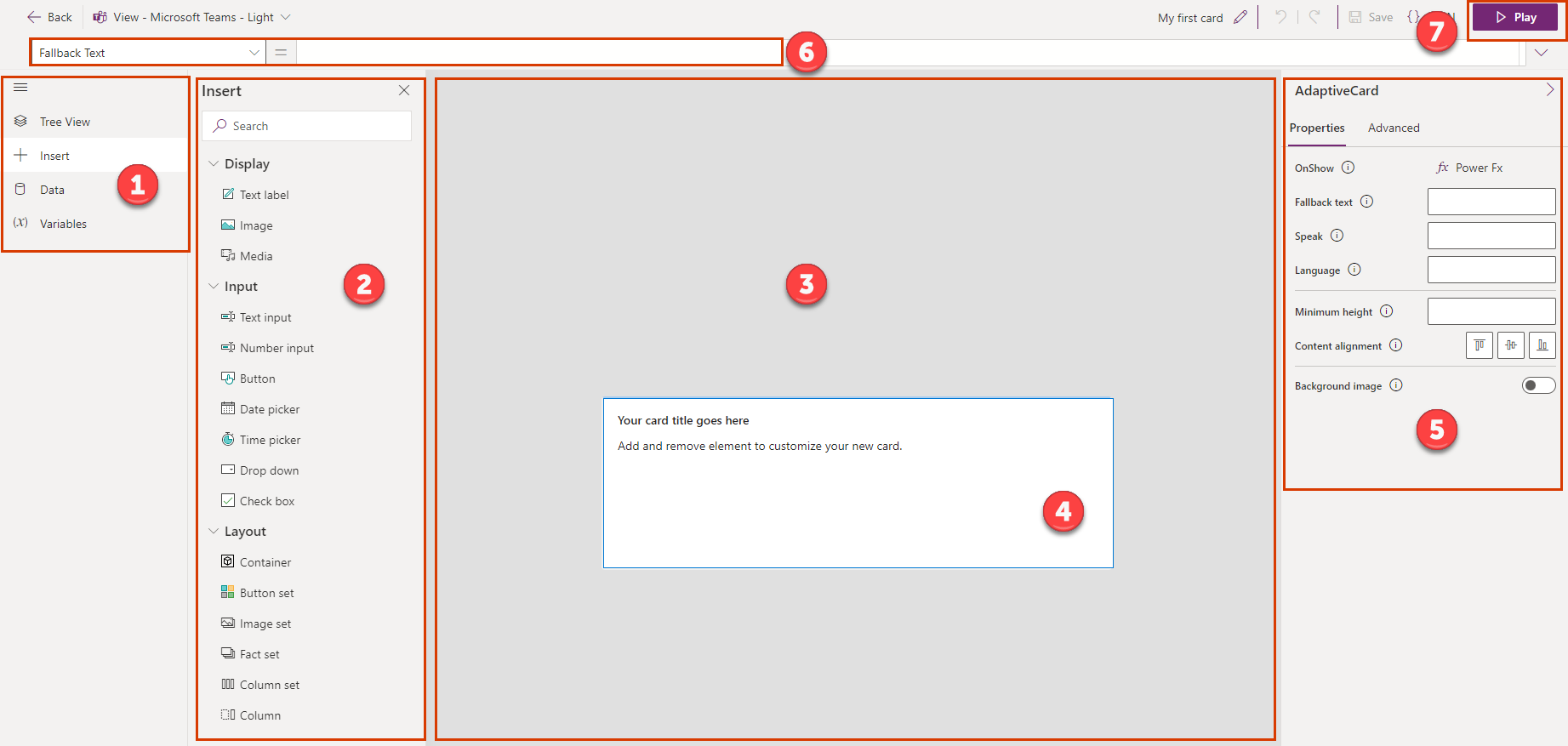Insert a Fact set element
The height and width of the screenshot is (746, 1568).
pyautogui.click(x=251, y=654)
